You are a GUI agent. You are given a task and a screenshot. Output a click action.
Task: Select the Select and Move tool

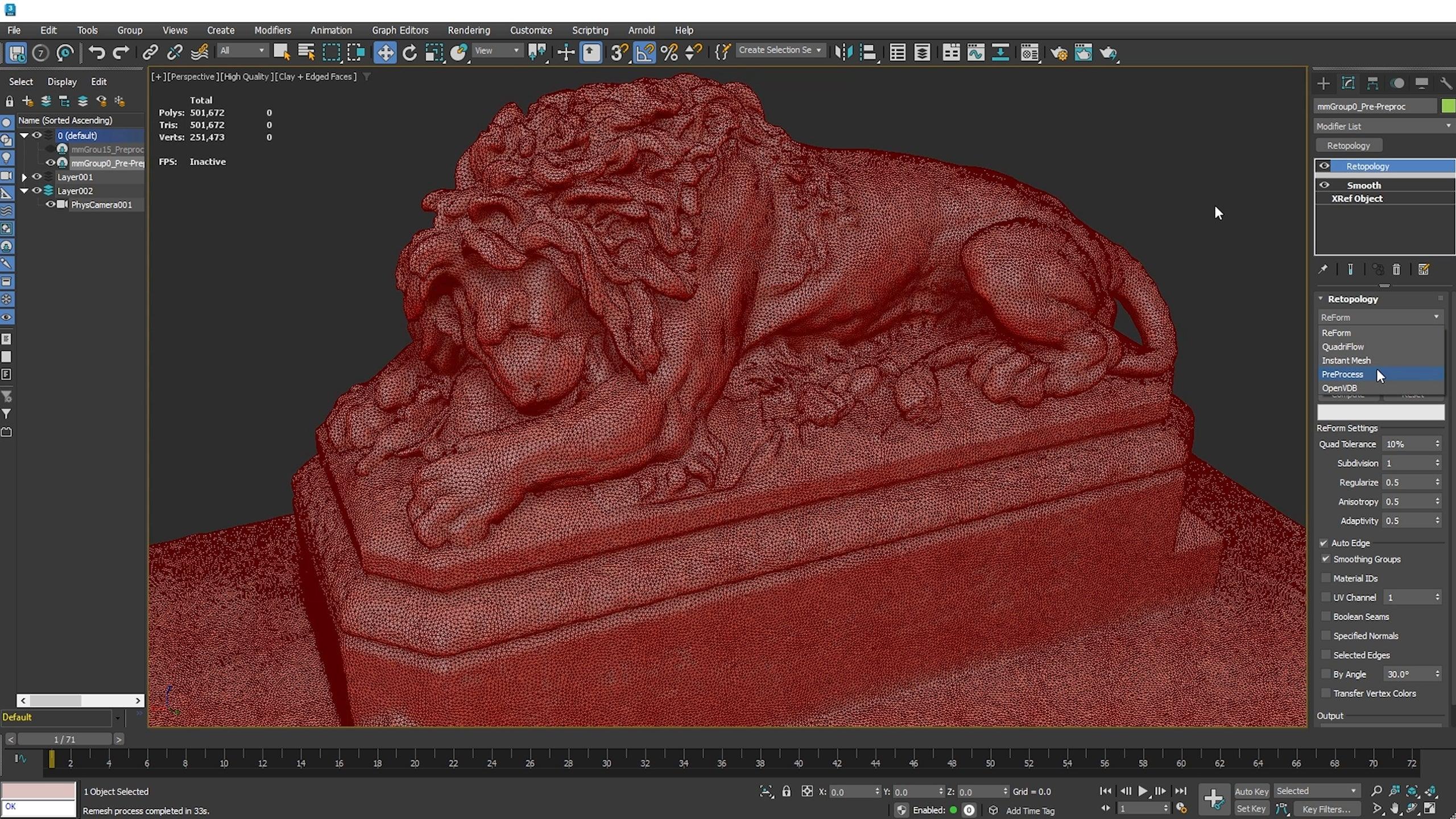click(385, 52)
